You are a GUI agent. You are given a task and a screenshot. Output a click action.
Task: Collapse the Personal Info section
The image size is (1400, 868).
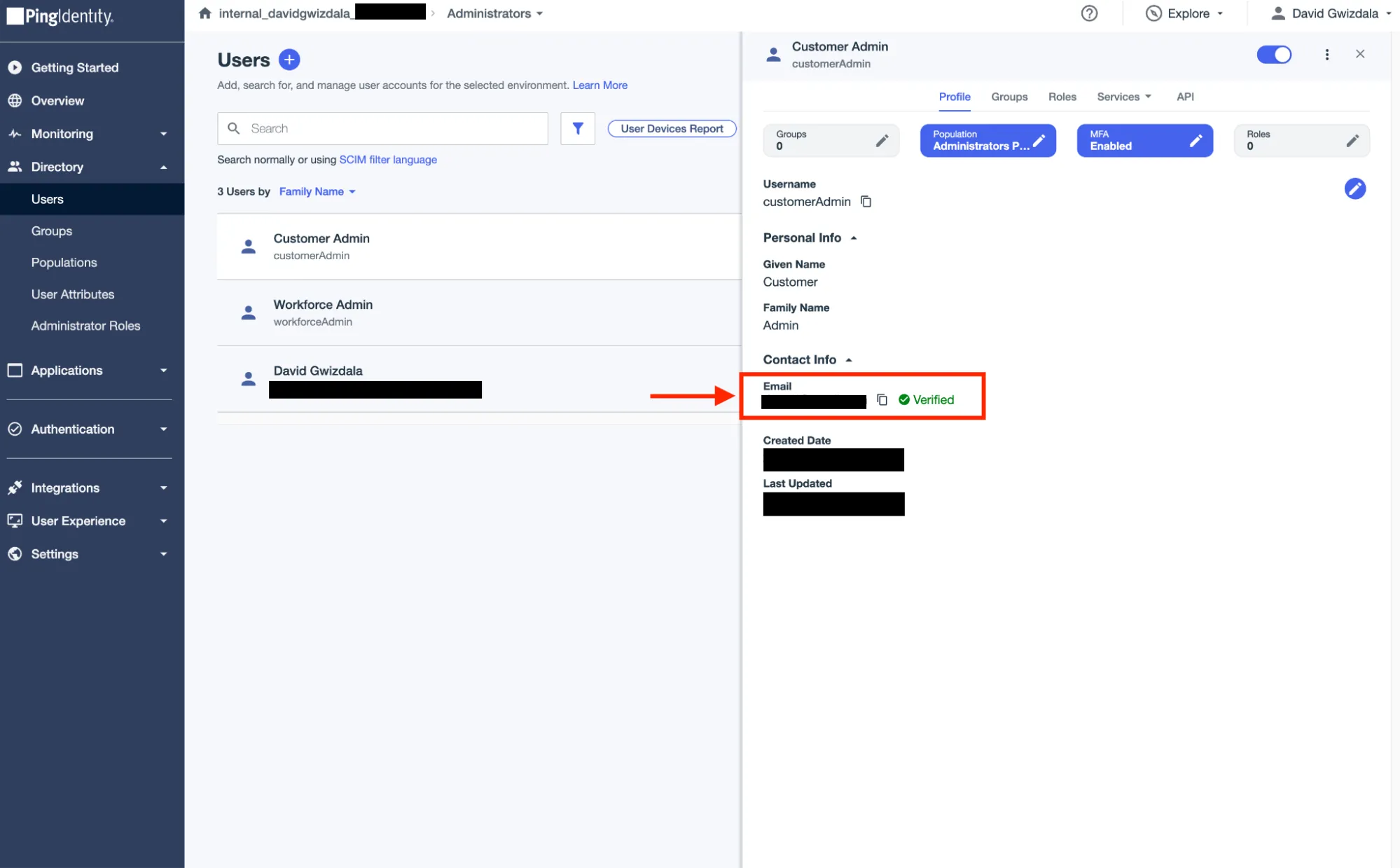pyautogui.click(x=854, y=238)
